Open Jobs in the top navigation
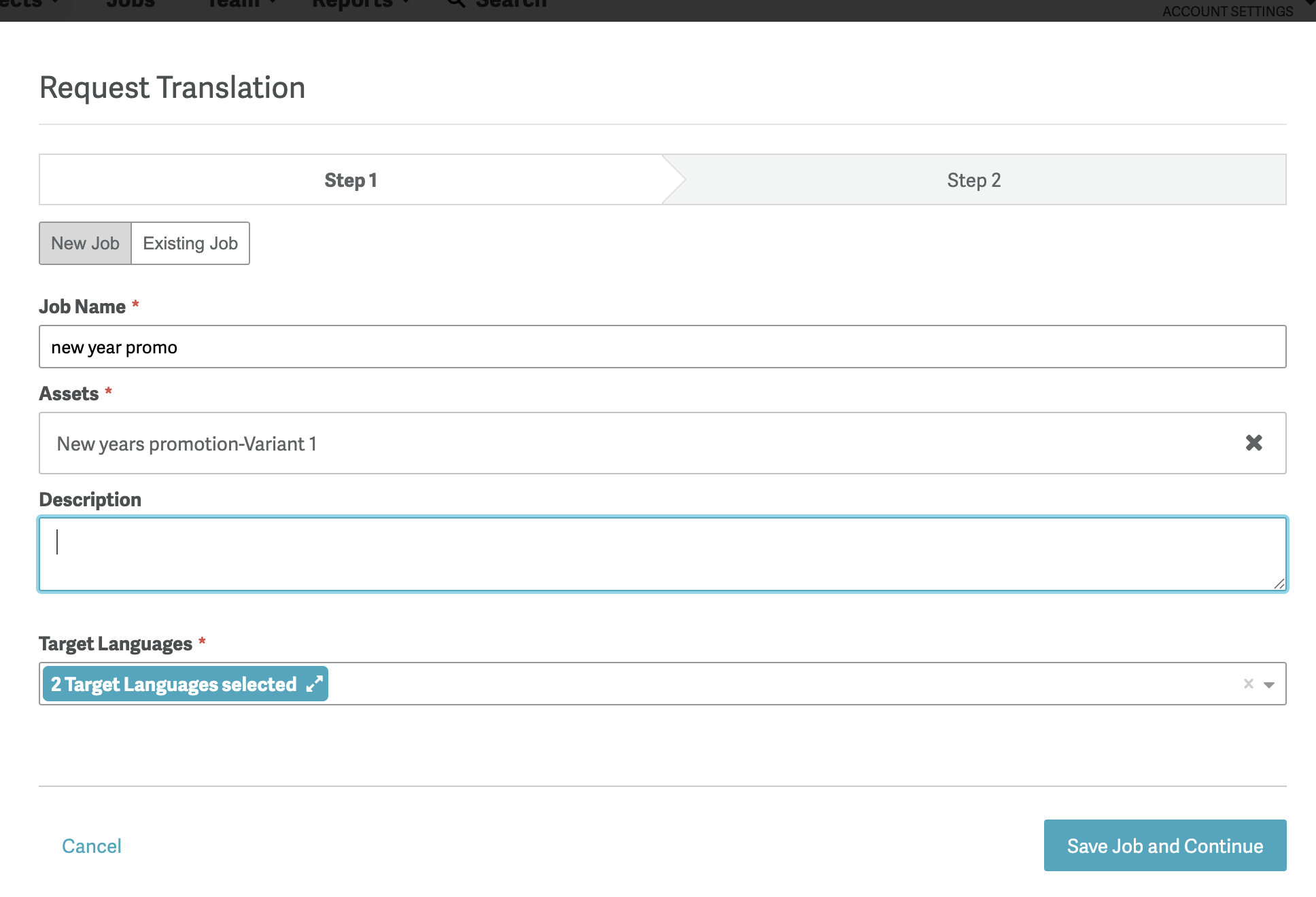The height and width of the screenshot is (897, 1316). [x=131, y=4]
